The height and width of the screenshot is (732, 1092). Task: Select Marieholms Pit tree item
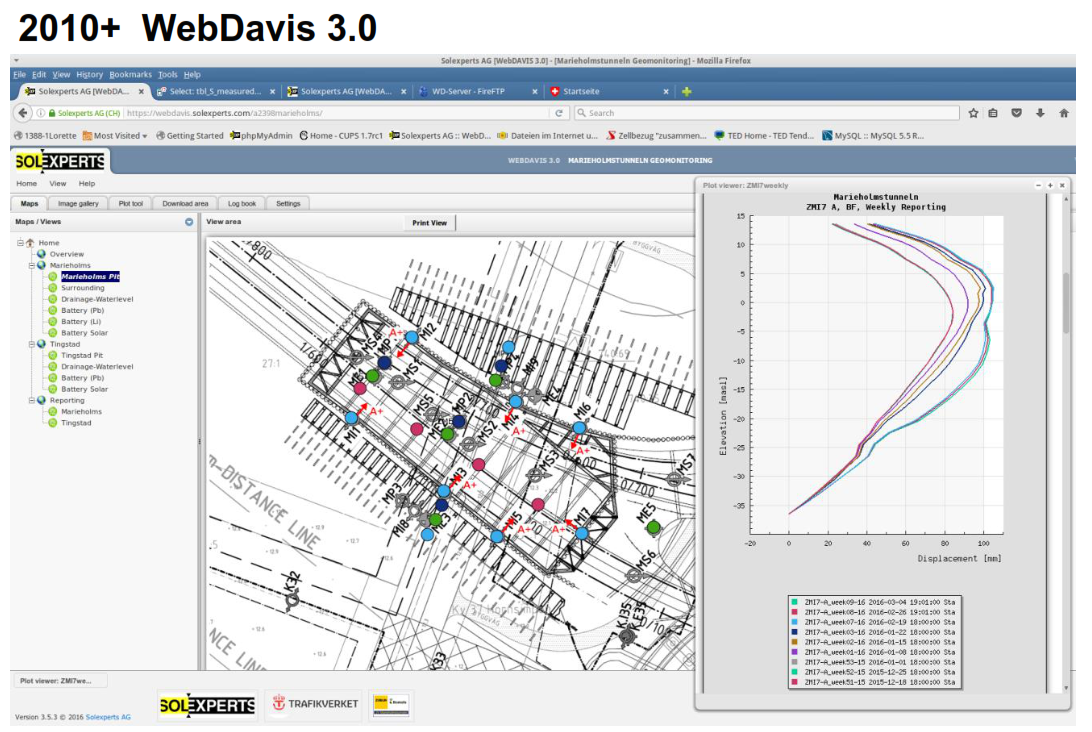(x=90, y=277)
